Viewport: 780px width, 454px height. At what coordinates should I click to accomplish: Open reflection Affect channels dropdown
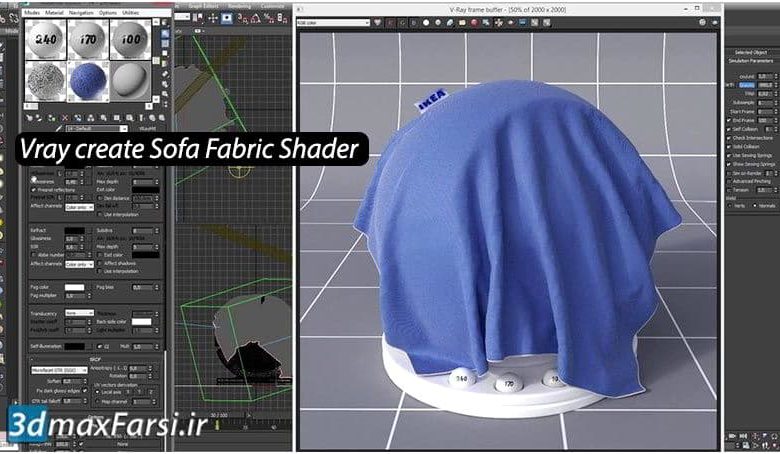pyautogui.click(x=80, y=207)
